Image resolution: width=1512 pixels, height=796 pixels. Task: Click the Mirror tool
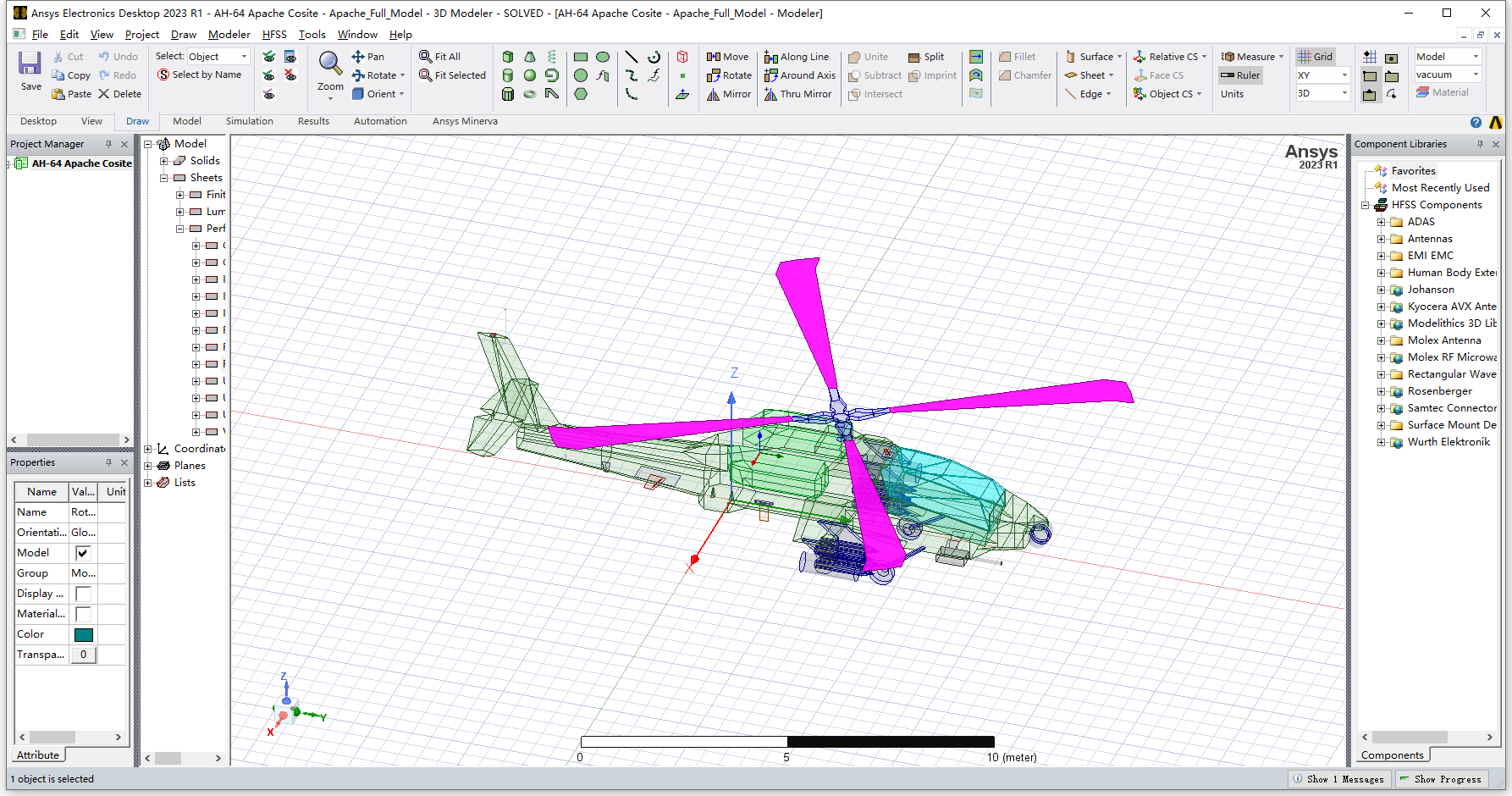pyautogui.click(x=728, y=94)
